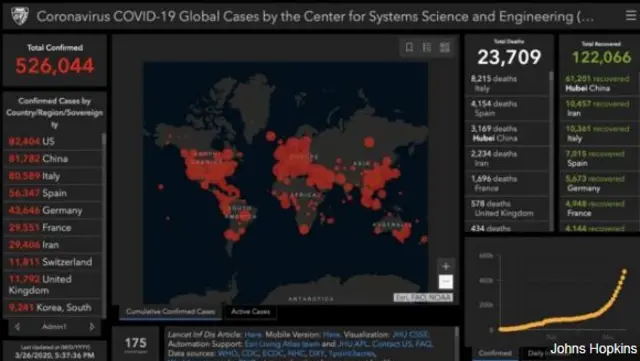Click the Johns Hopkins shield logo
The image size is (640, 361).
[x=19, y=16]
